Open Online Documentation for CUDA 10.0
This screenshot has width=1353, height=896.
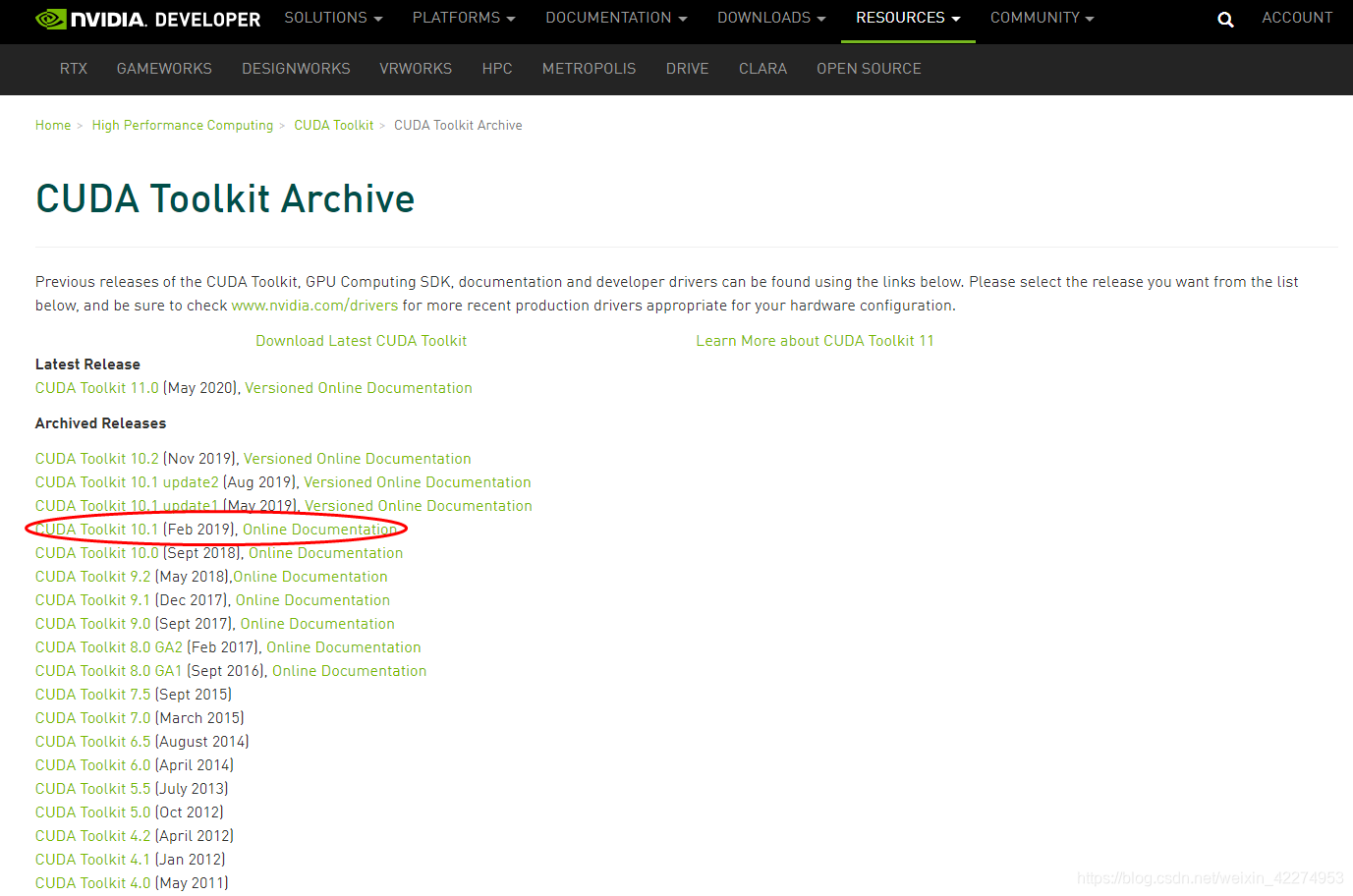point(326,553)
